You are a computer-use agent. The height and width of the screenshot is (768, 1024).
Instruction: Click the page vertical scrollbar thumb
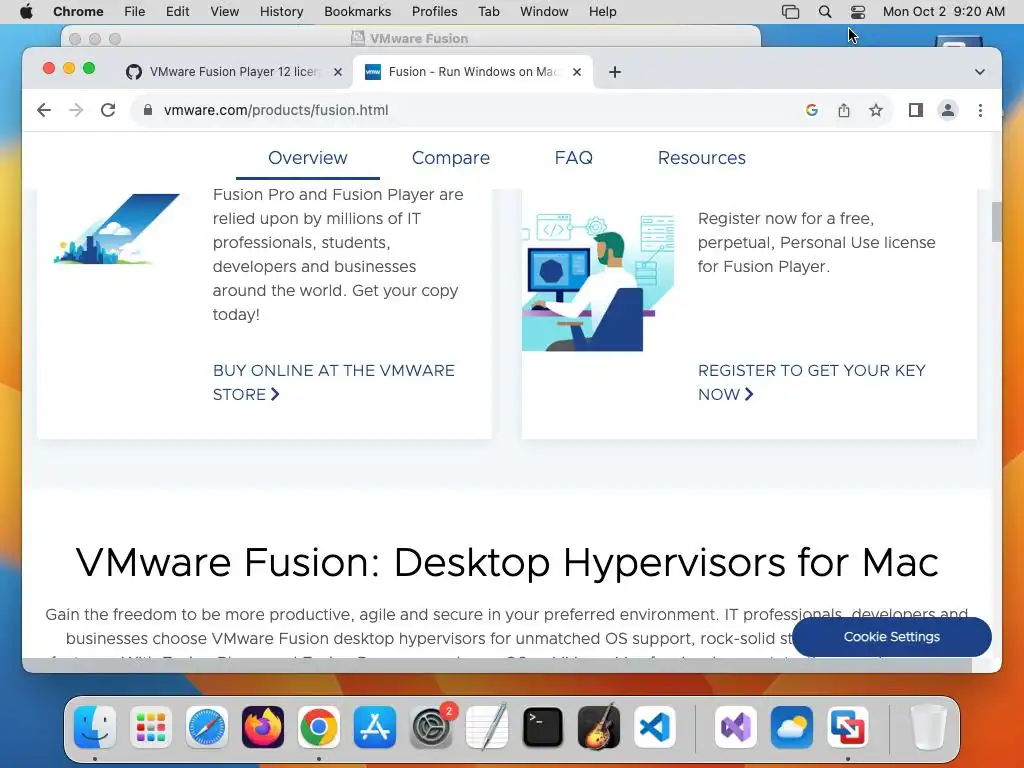(x=996, y=222)
